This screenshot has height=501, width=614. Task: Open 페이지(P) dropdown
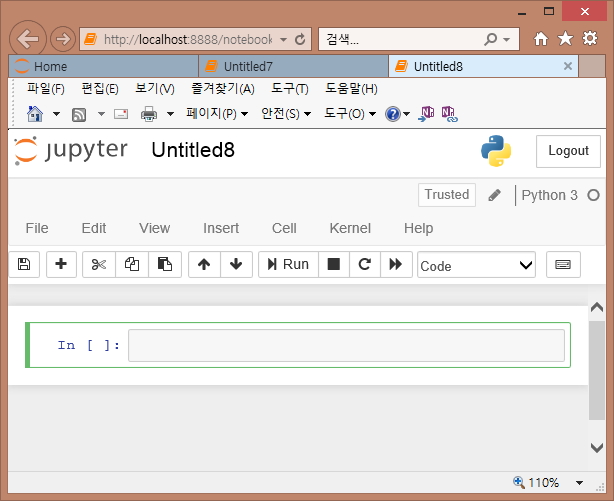click(x=217, y=114)
